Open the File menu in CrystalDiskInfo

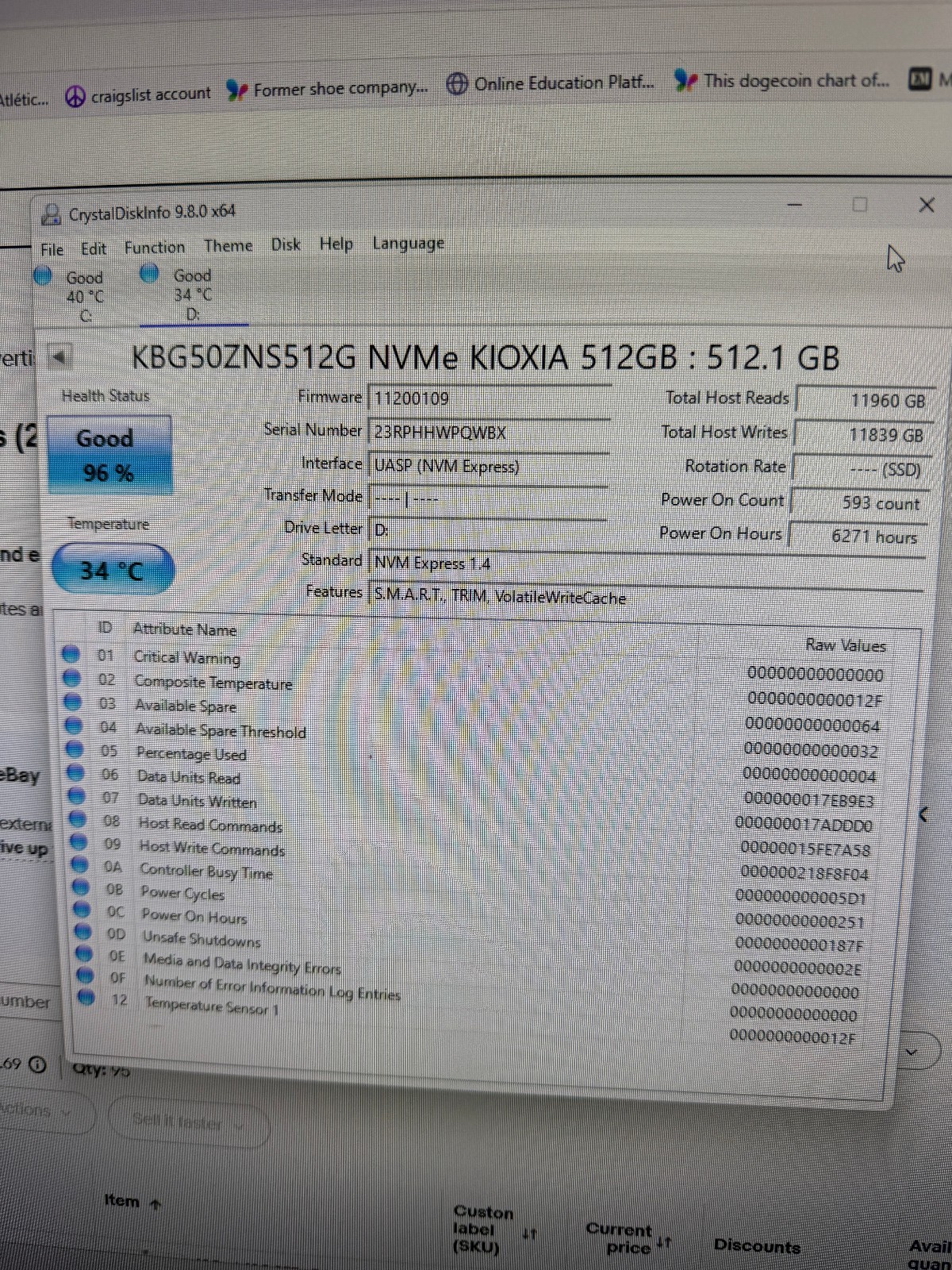[x=52, y=249]
